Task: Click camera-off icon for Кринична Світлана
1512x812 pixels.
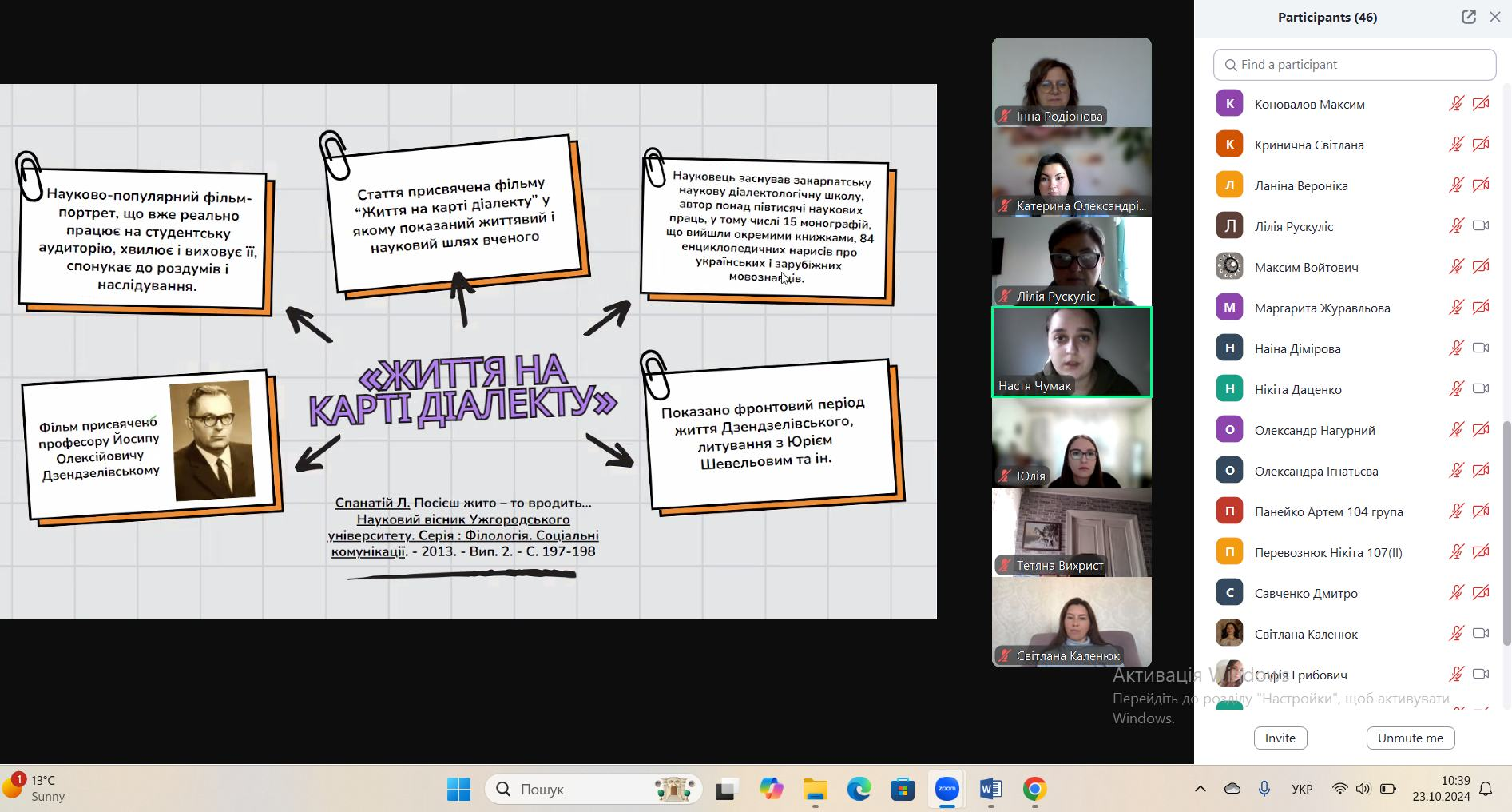Action: 1481,145
